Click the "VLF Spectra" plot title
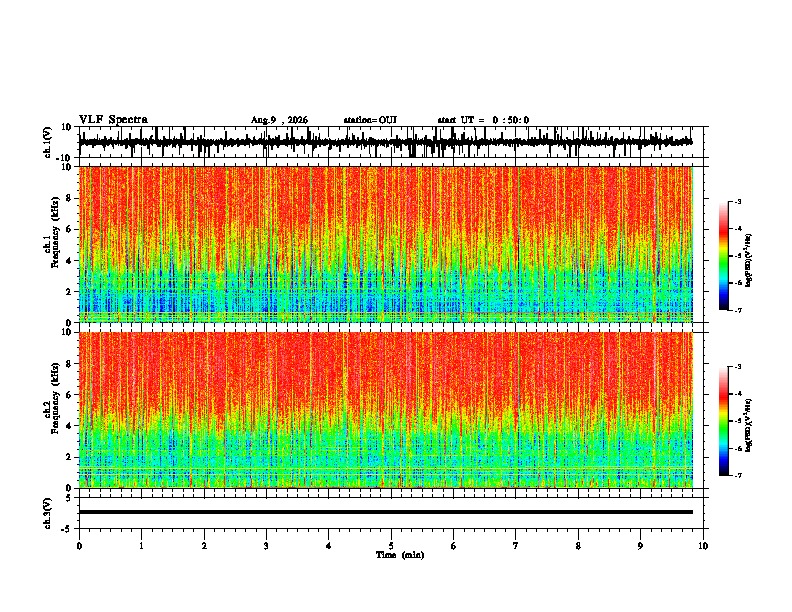792x612 pixels. [113, 120]
